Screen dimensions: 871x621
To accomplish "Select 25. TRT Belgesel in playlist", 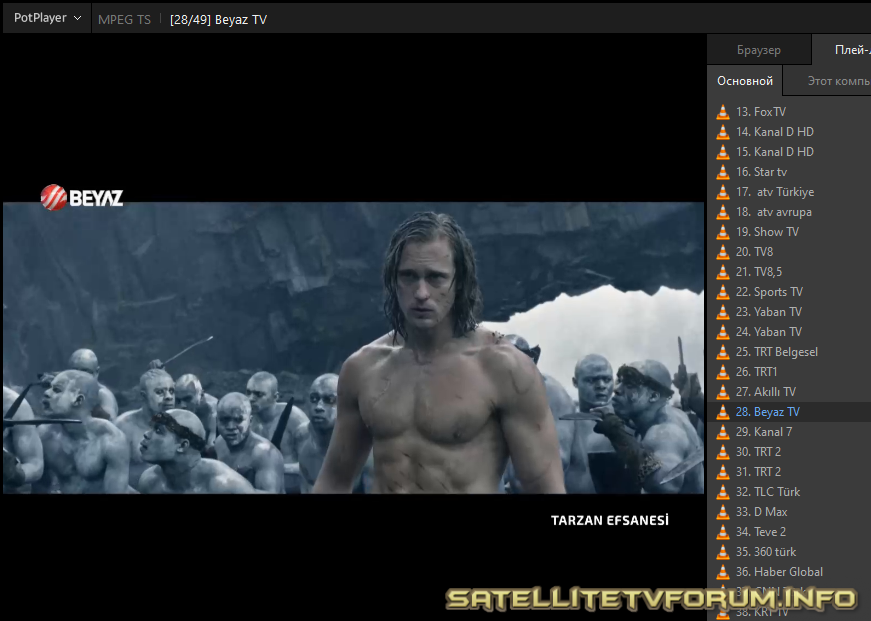I will click(x=789, y=352).
